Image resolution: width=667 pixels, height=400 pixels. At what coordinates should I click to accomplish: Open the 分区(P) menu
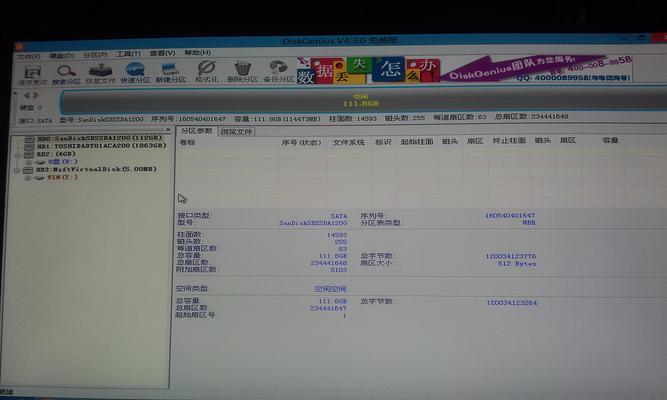pyautogui.click(x=95, y=55)
